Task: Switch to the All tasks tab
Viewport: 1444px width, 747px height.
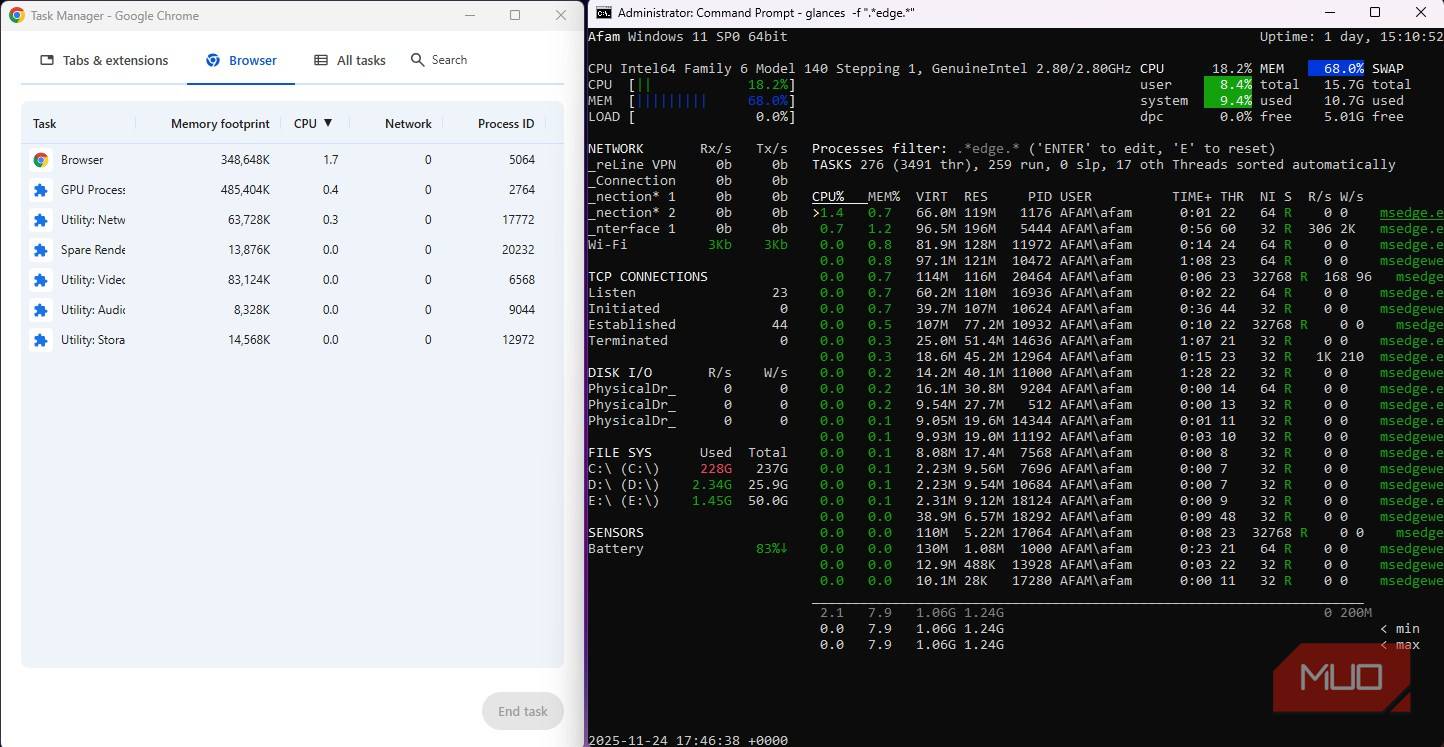Action: 349,60
